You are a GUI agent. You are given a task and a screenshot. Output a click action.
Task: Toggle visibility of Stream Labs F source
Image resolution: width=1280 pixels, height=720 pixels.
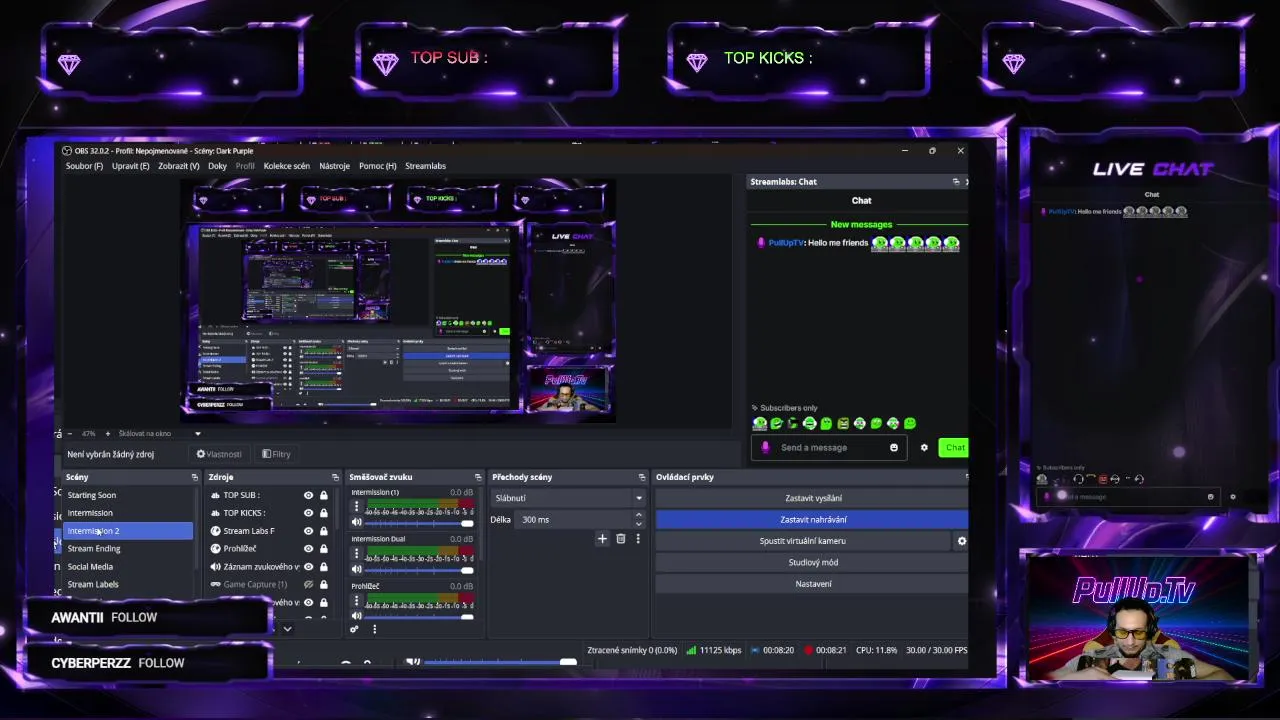click(x=308, y=531)
